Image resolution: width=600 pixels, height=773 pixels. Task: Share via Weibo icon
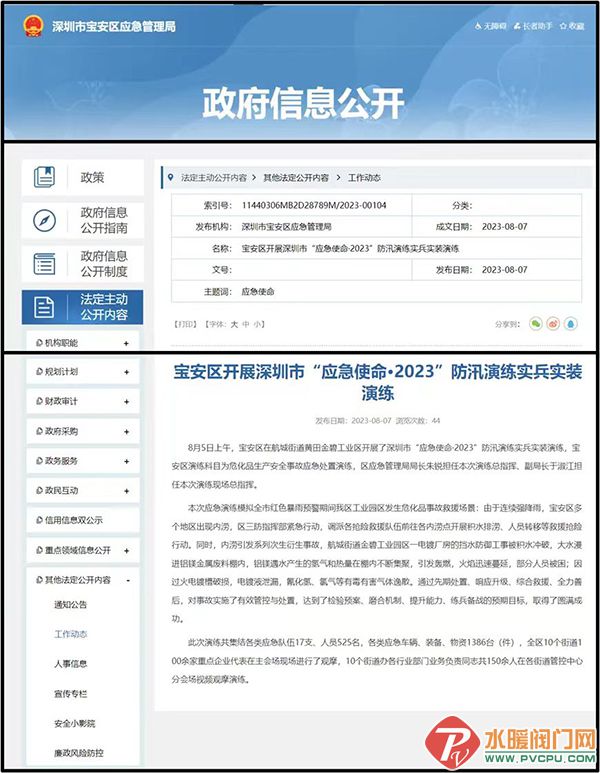click(553, 324)
